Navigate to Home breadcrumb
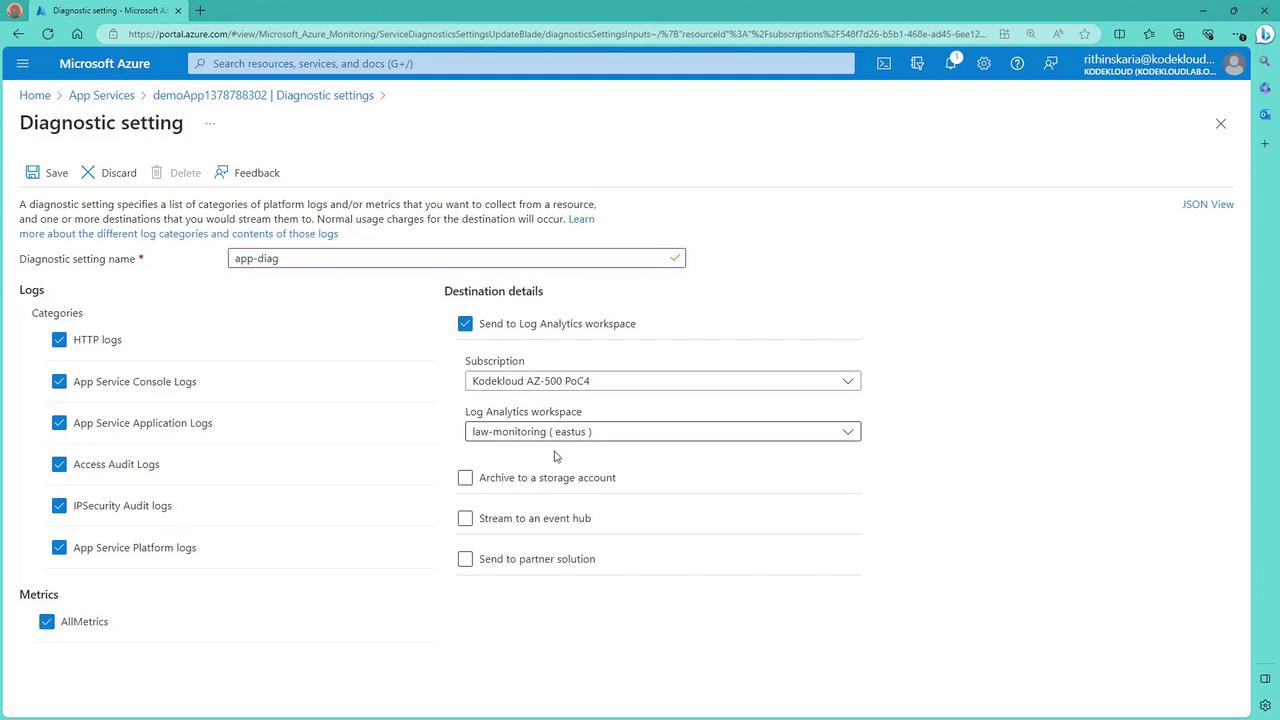1280x720 pixels. click(35, 95)
